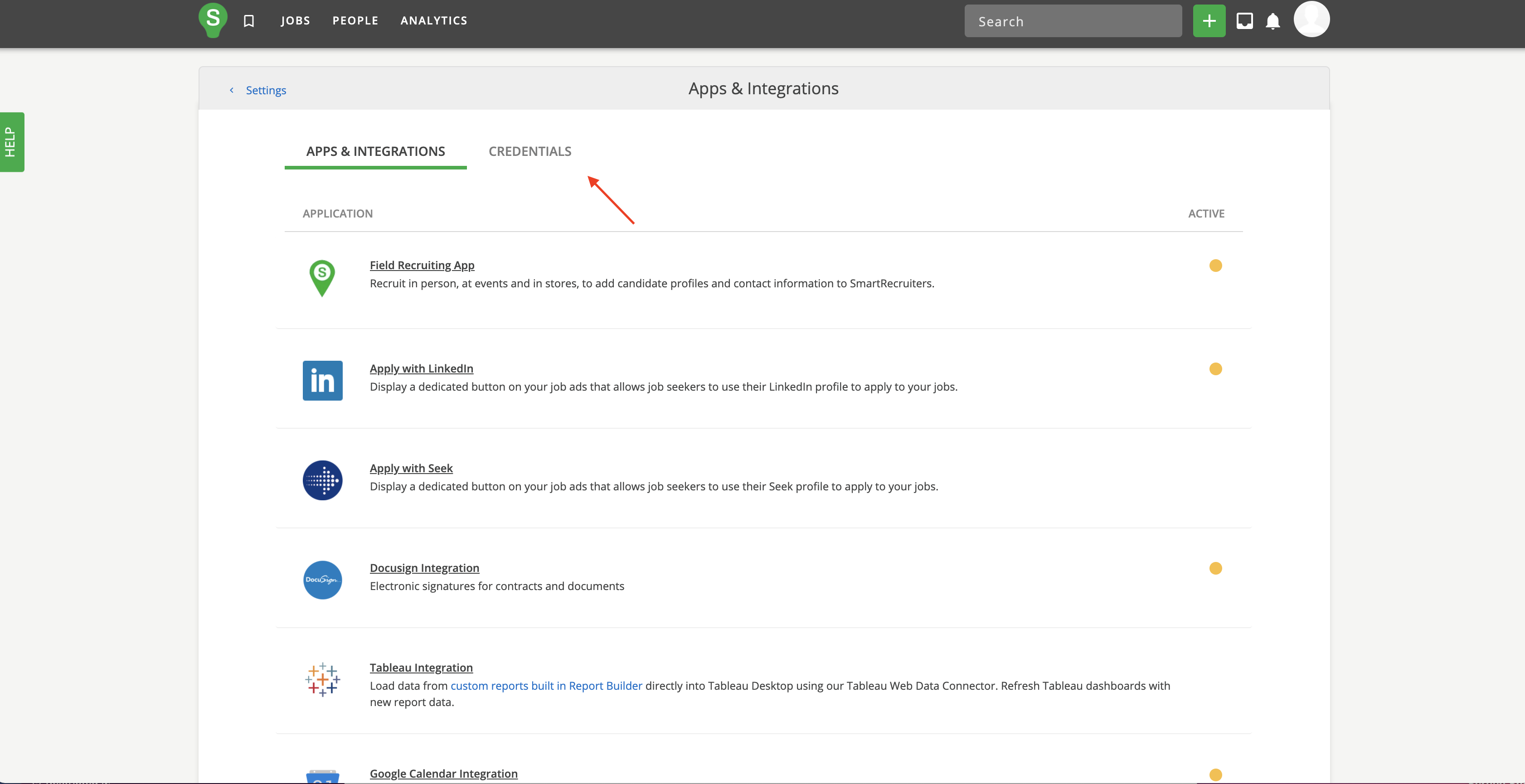The image size is (1525, 784).
Task: Open the notifications bell
Action: pos(1272,21)
